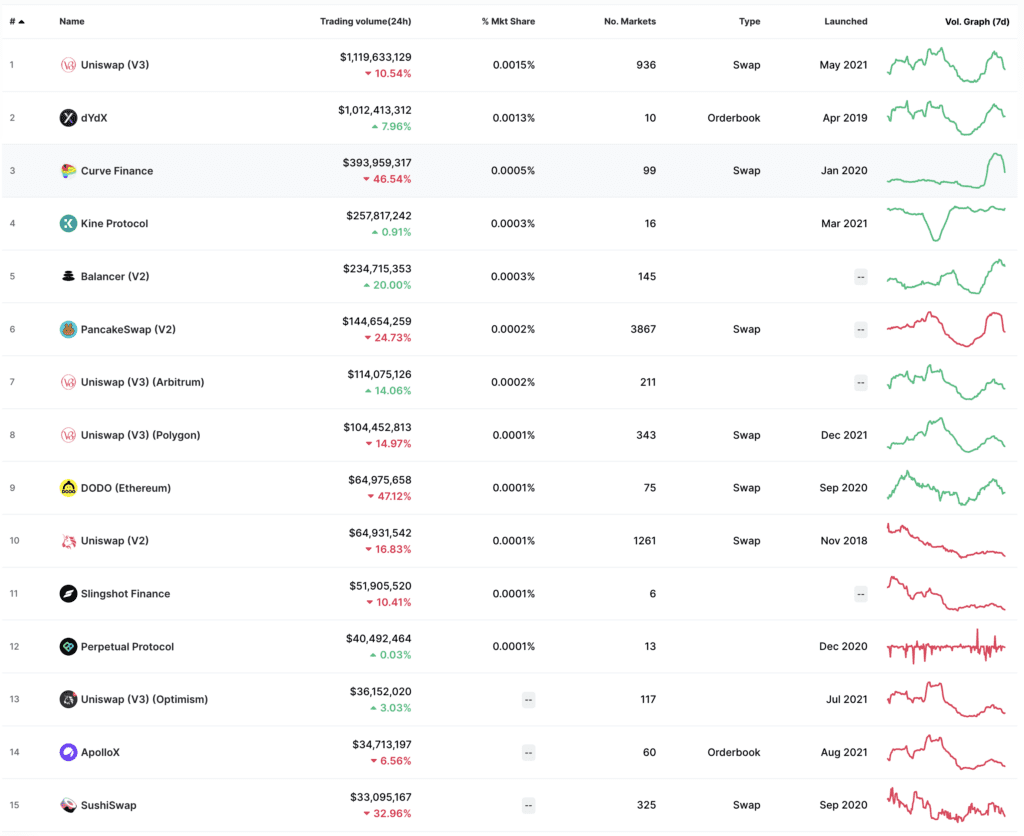Open the Curve Finance exchange link
The width and height of the screenshot is (1024, 836).
117,170
